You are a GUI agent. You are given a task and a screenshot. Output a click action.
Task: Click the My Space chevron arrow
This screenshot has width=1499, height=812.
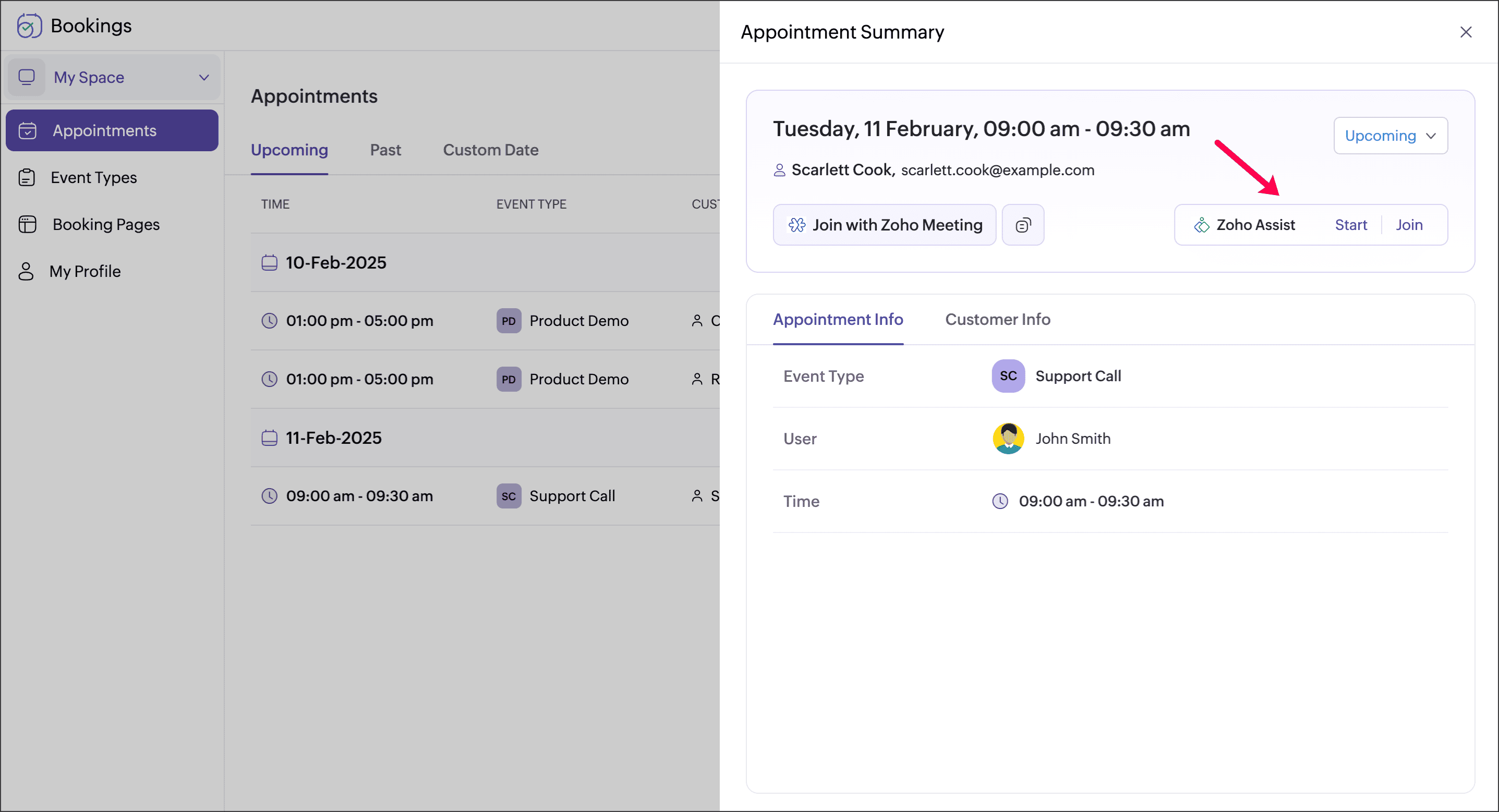coord(203,77)
